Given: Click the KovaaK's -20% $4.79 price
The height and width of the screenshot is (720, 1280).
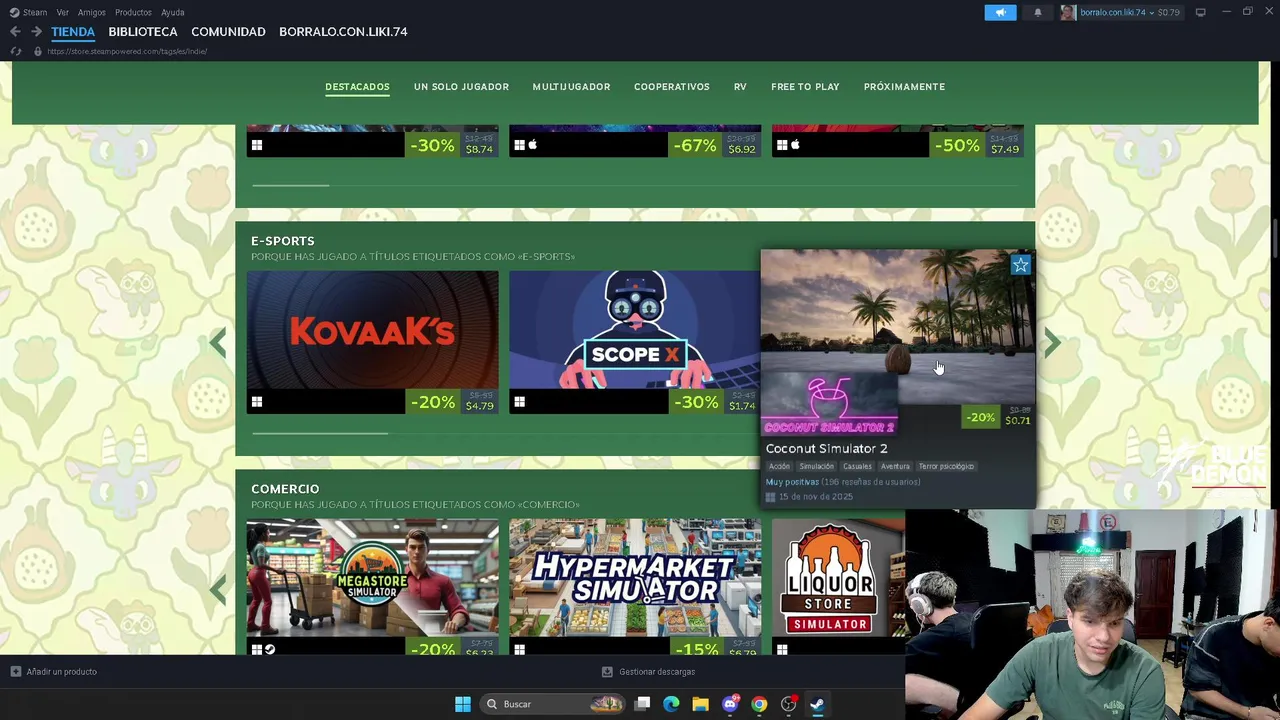Looking at the screenshot, I should coord(452,402).
